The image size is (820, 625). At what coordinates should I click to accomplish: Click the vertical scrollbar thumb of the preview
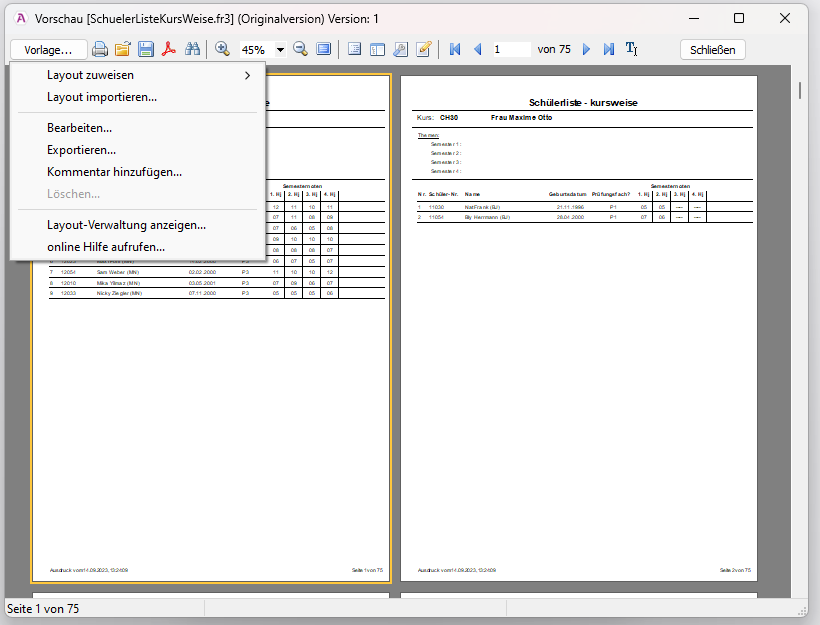(x=800, y=90)
